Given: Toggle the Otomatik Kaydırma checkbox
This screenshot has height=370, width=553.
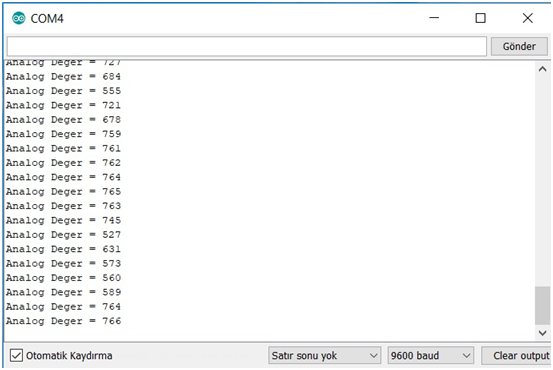Looking at the screenshot, I should click(x=16, y=356).
